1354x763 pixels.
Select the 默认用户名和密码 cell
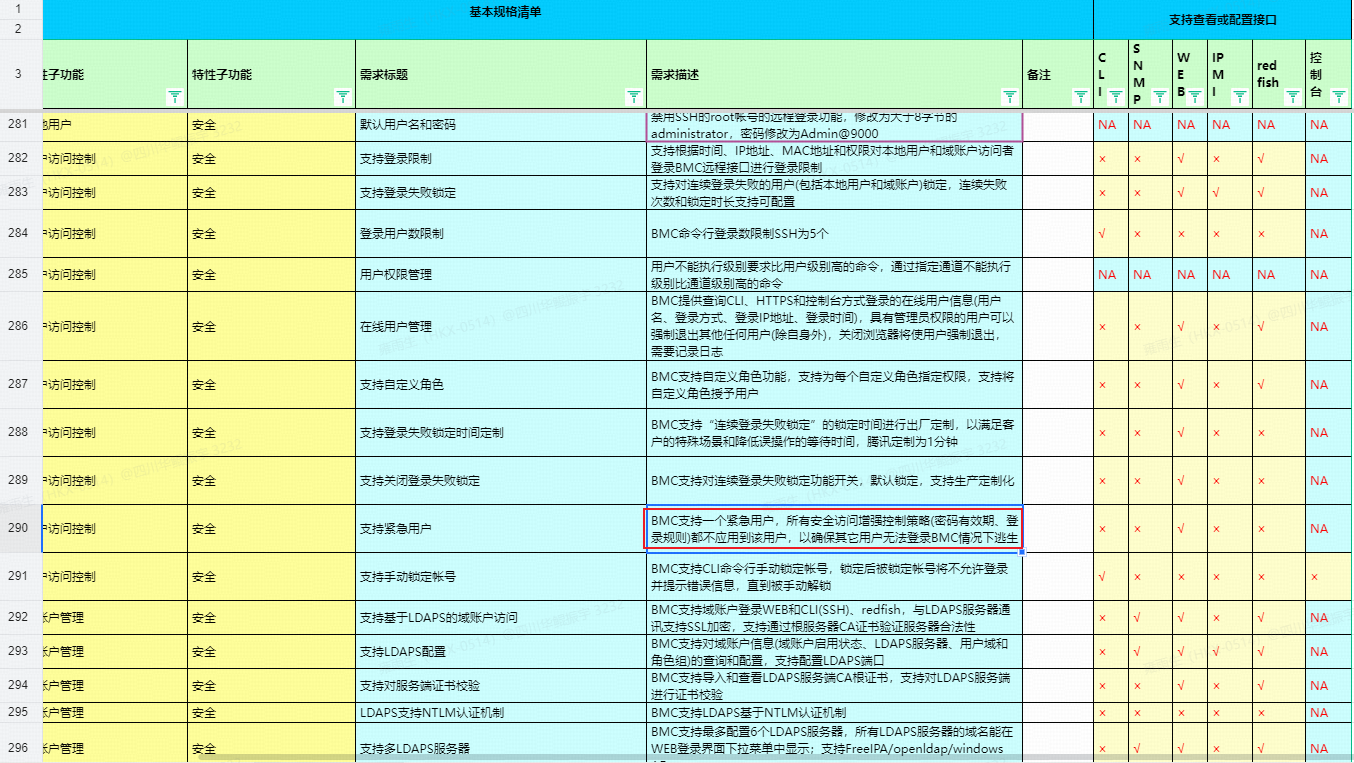[x=500, y=125]
